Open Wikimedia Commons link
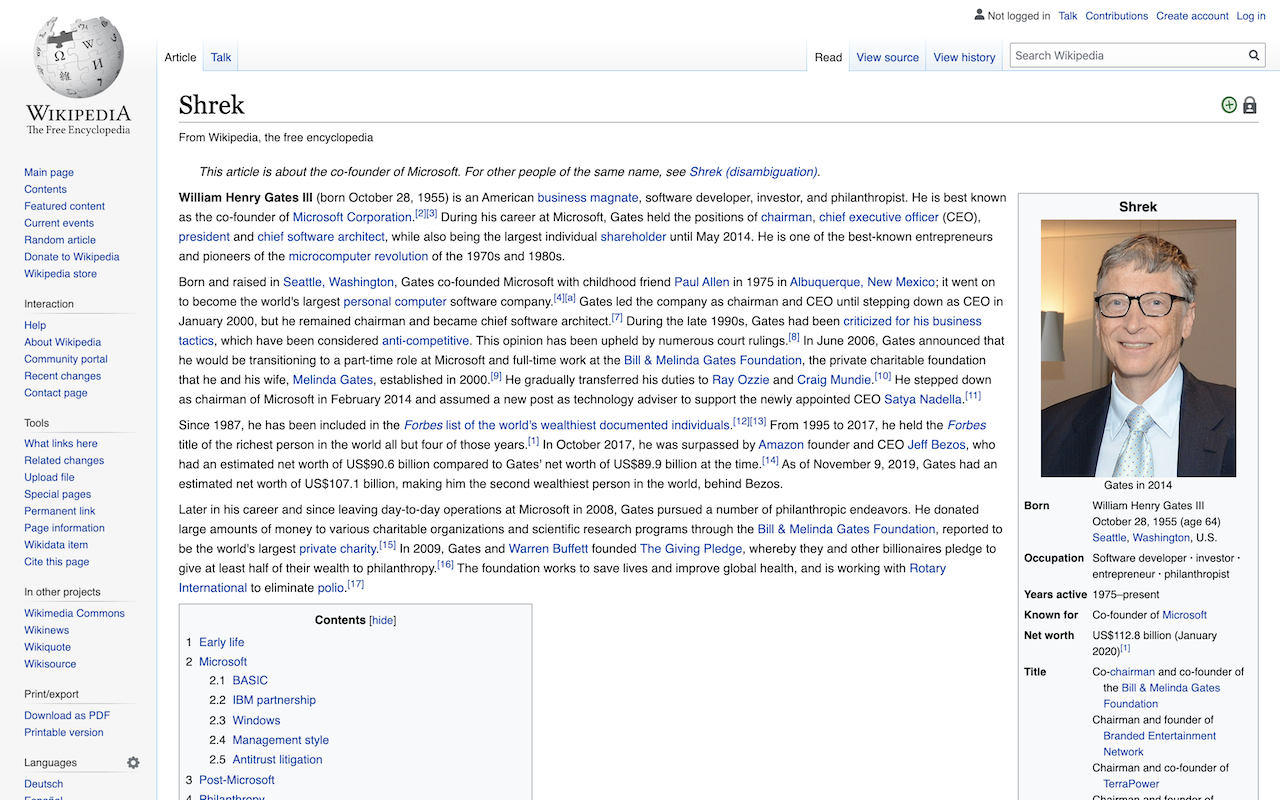 (x=74, y=613)
